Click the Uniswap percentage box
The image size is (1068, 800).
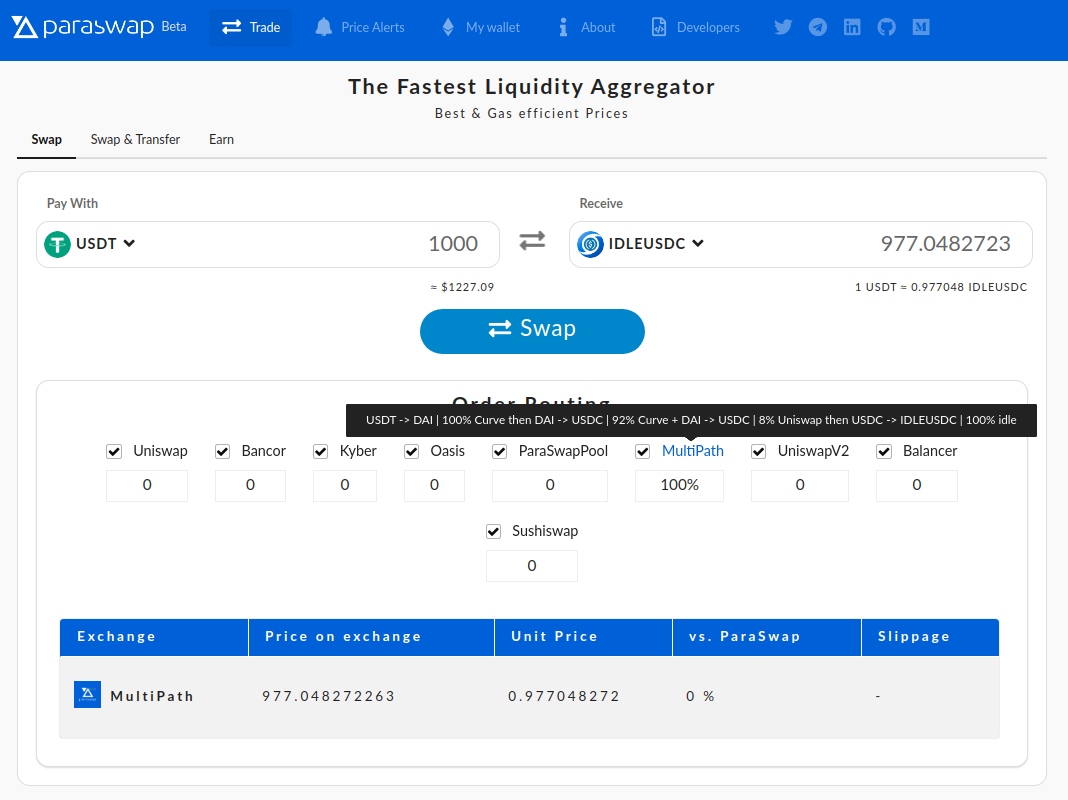pos(146,485)
